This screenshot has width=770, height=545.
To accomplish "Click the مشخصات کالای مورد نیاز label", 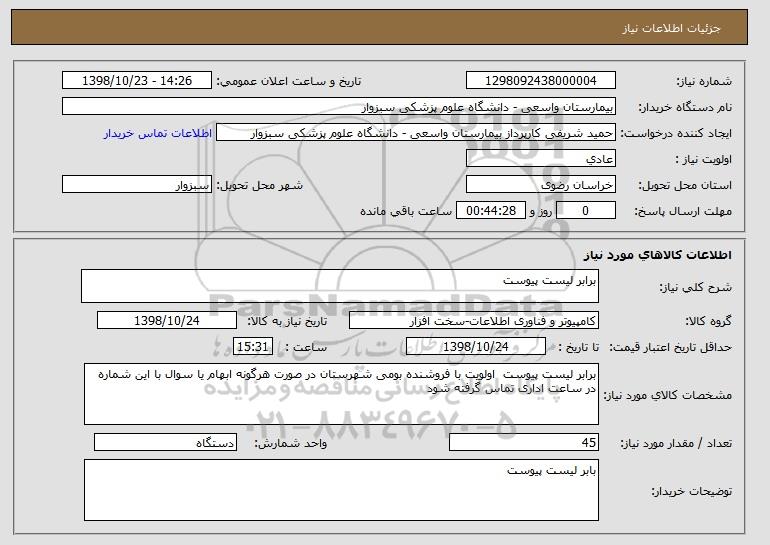I will pyautogui.click(x=667, y=395).
